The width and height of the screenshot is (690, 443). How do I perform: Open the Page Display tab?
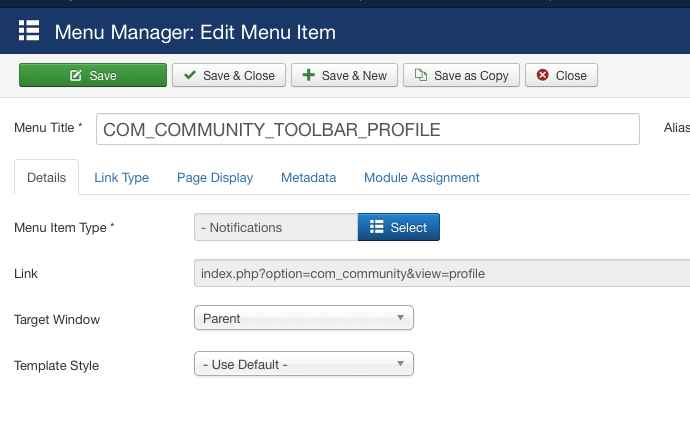215,177
